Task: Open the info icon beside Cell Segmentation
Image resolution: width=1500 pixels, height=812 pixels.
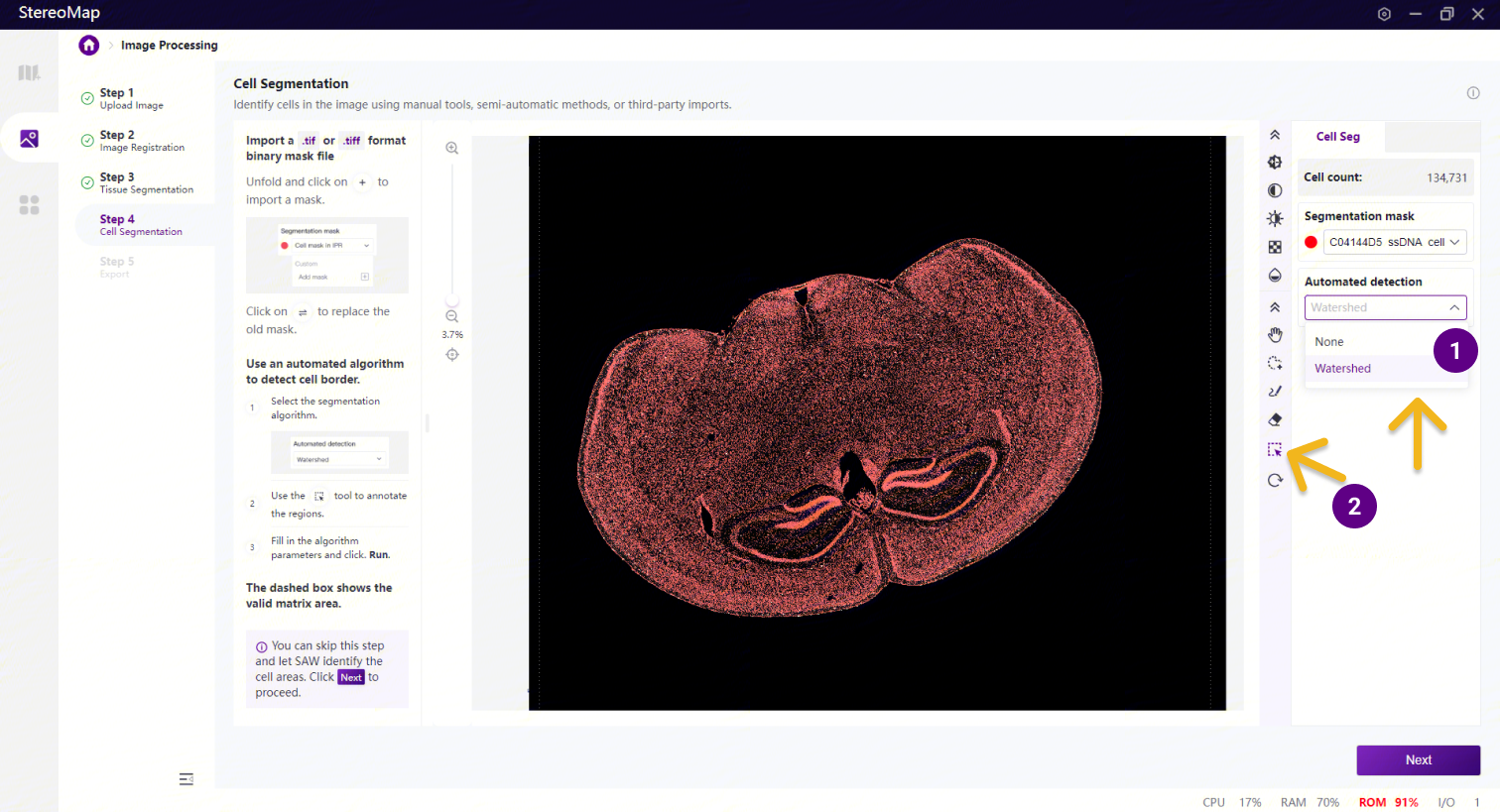Action: point(1473,93)
